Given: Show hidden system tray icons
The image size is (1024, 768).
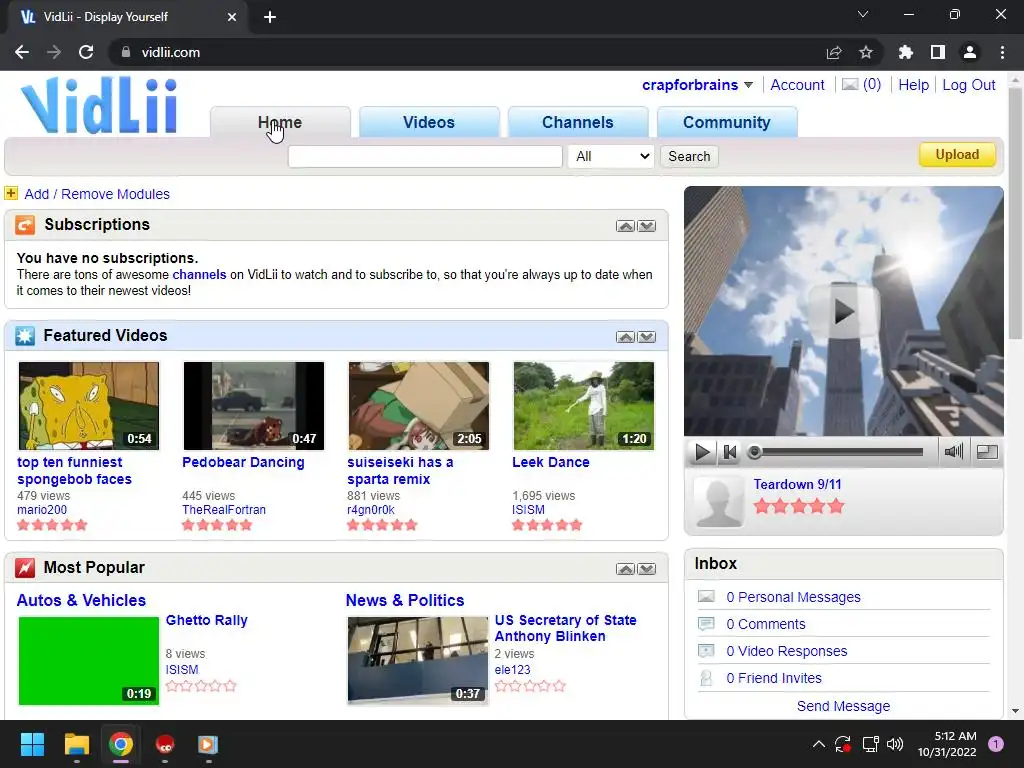Looking at the screenshot, I should pos(818,744).
